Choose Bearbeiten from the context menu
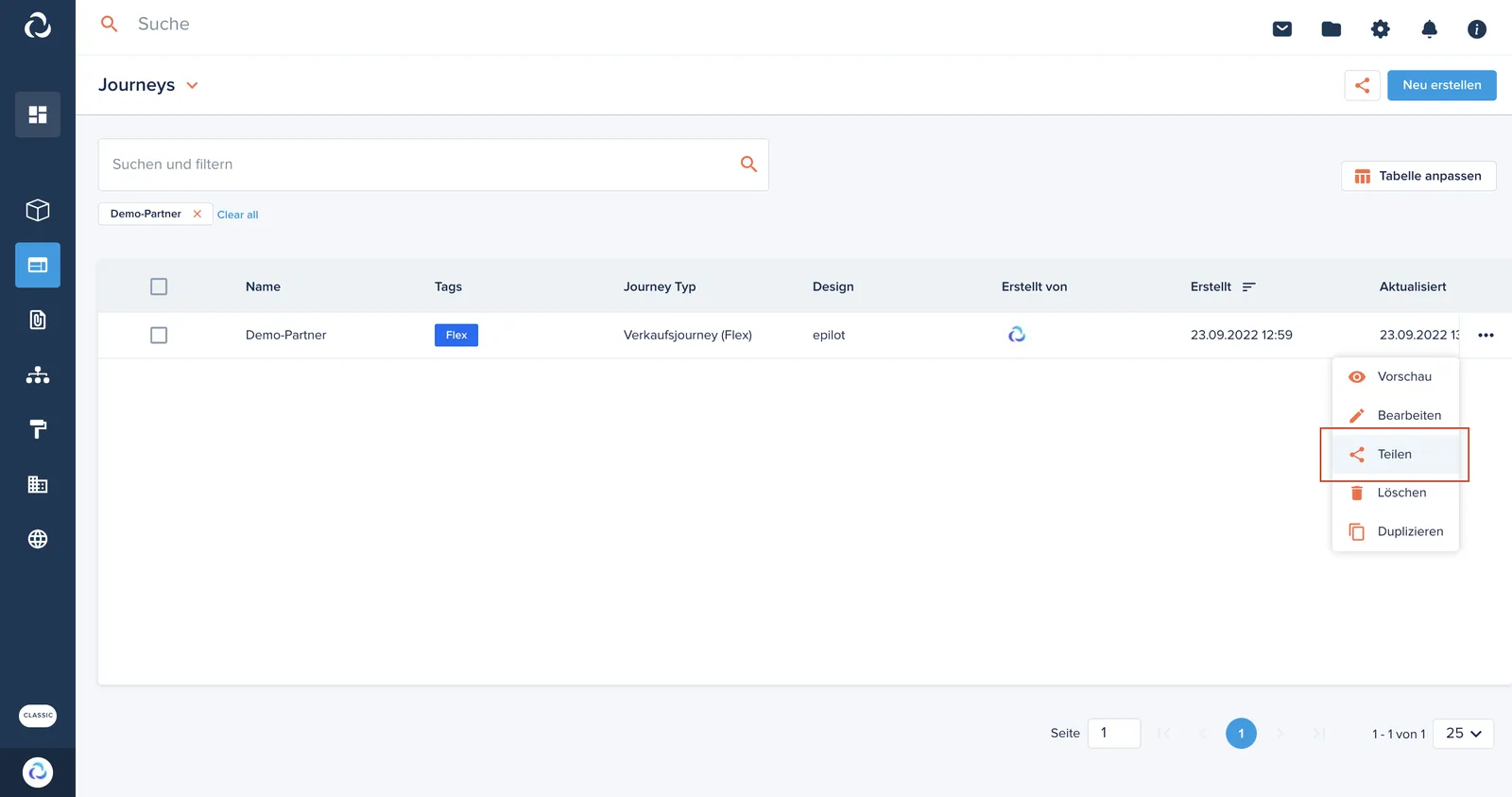 [1396, 415]
